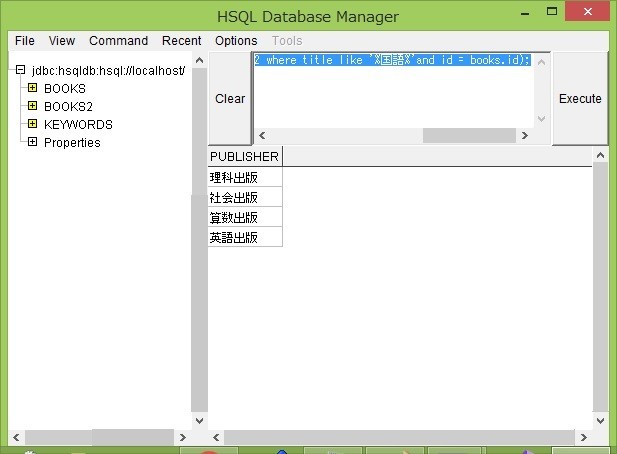Collapse the jdbc:hsqldb connection root node

[x=20, y=70]
